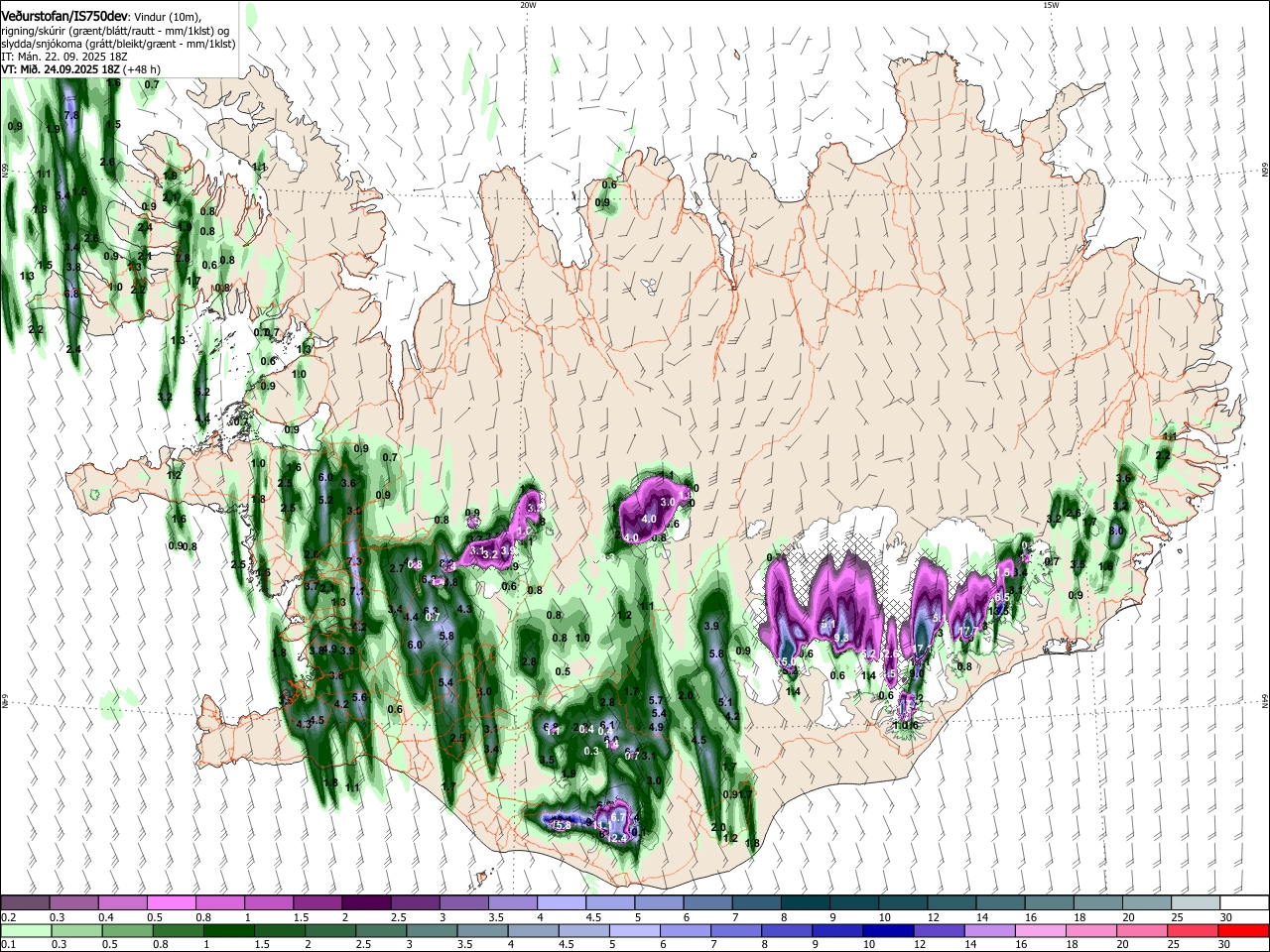Click the 0.4 label in snow legend
1270x952 pixels.
tap(105, 917)
